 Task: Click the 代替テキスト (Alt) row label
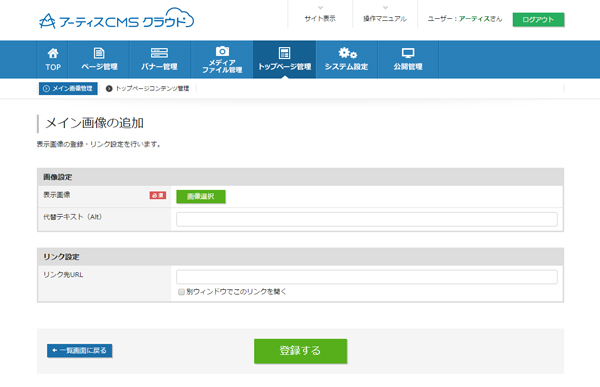tap(72, 217)
